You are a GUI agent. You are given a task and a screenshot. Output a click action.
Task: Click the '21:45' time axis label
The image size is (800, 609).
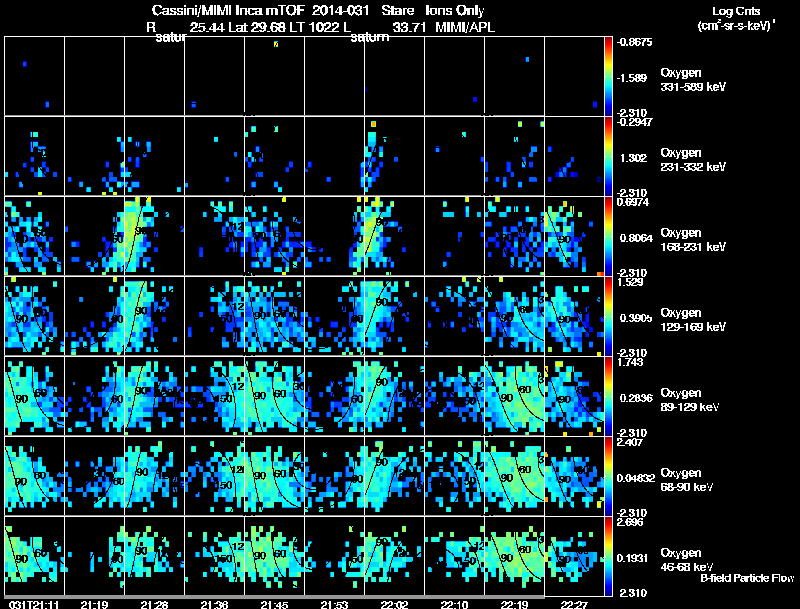point(274,604)
